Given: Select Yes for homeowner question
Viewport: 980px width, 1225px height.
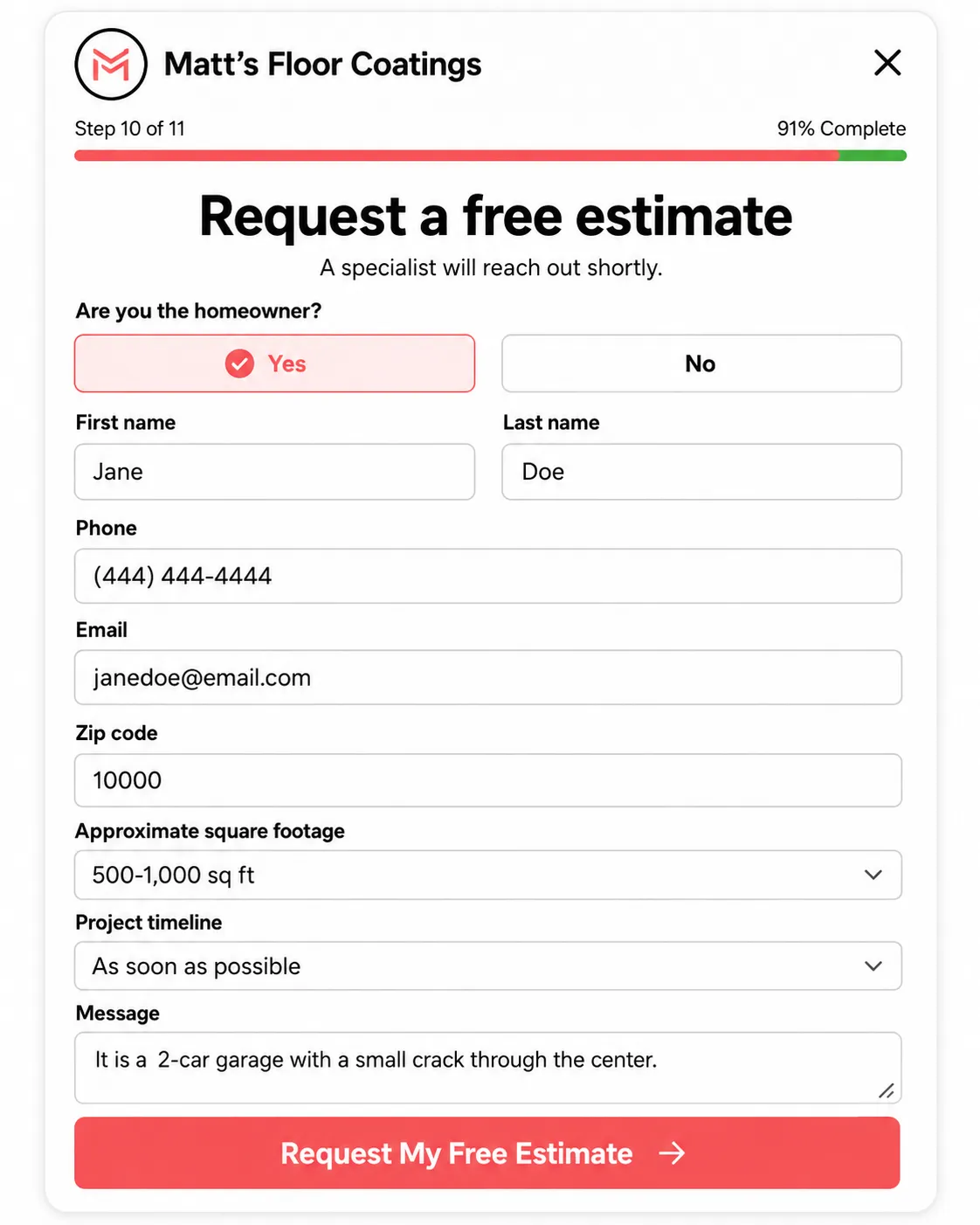Looking at the screenshot, I should coord(274,363).
